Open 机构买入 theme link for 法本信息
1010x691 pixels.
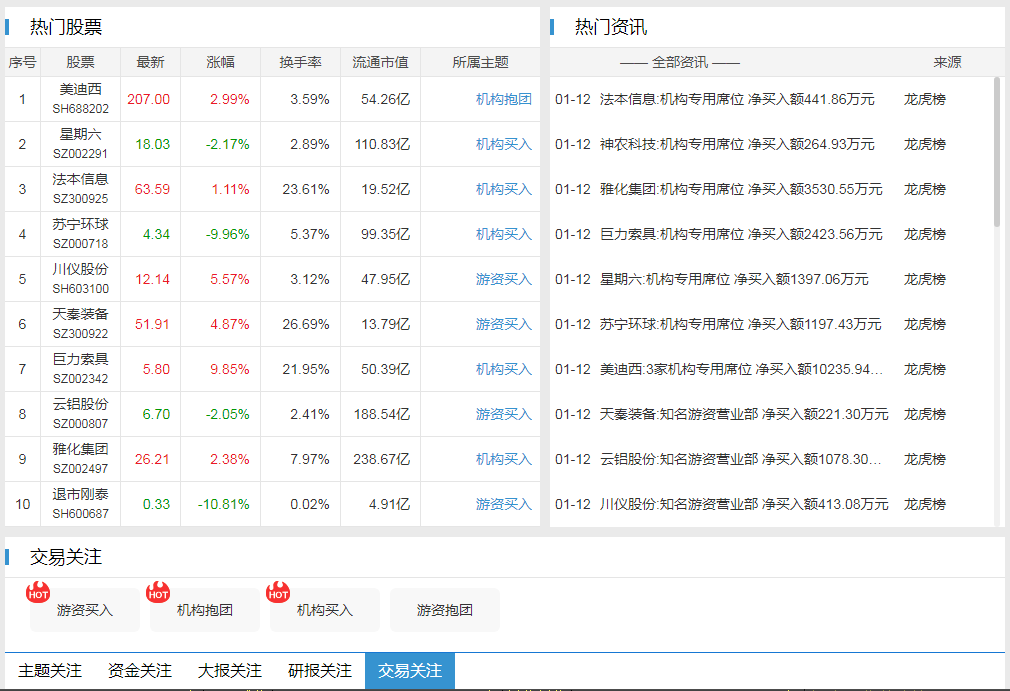click(504, 189)
